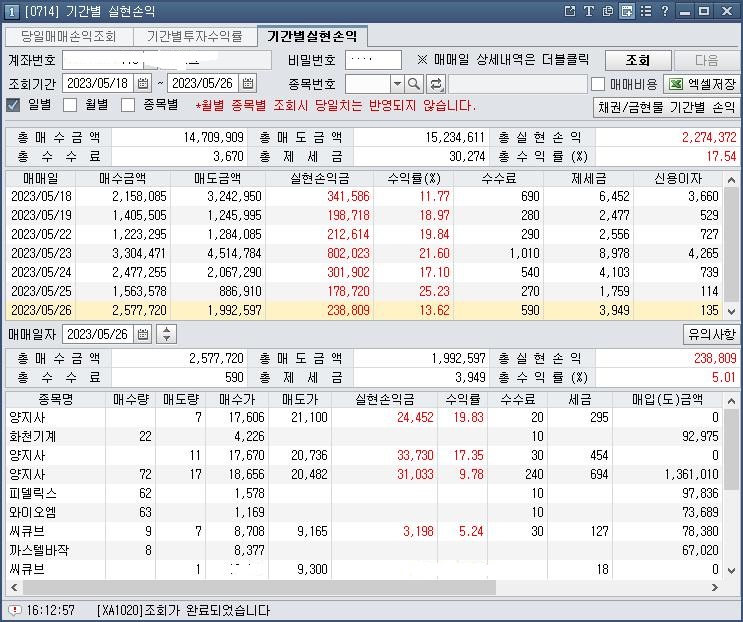This screenshot has width=743, height=622.
Task: Select the 2023/05/23 row
Action: 364,253
